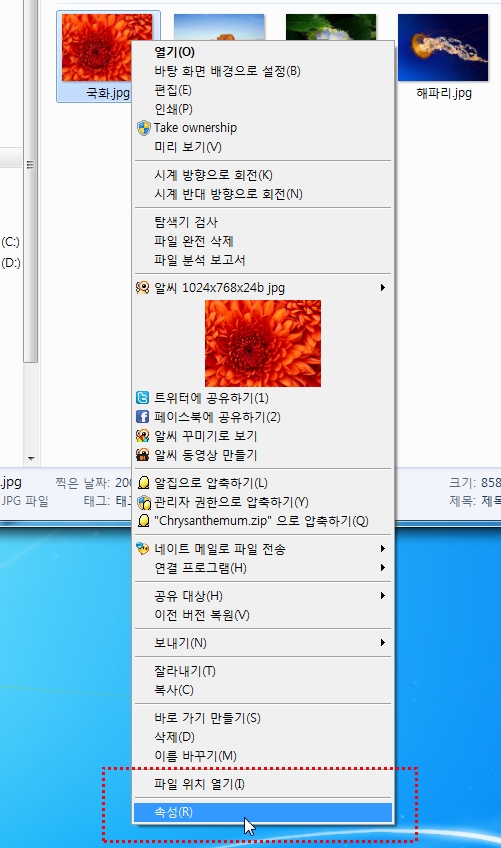Click the 알씨 1024x768x24b jpg icon
Viewport: 501px width, 848px height.
(142, 288)
